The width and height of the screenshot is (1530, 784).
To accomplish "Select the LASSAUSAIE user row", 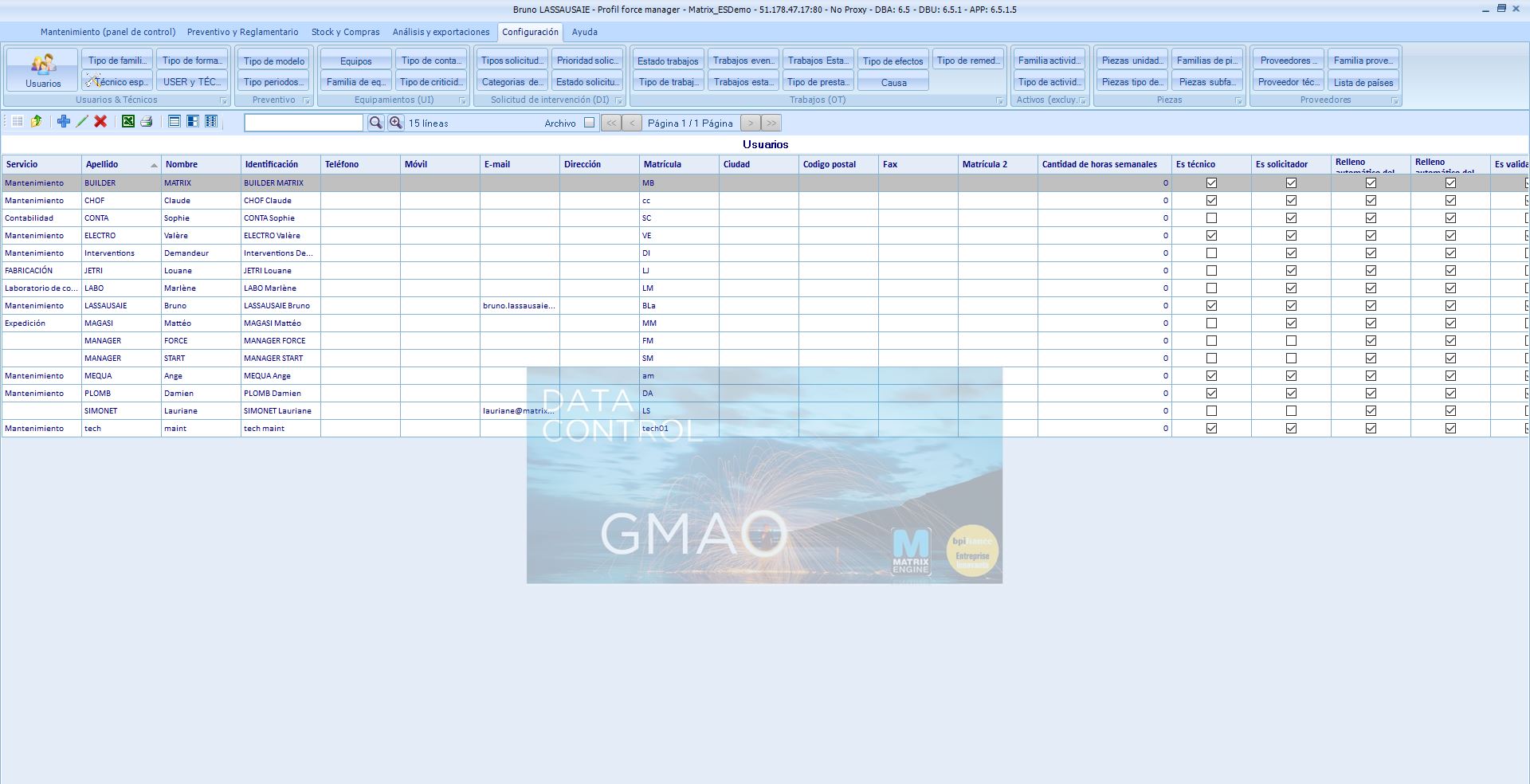I will (765, 306).
